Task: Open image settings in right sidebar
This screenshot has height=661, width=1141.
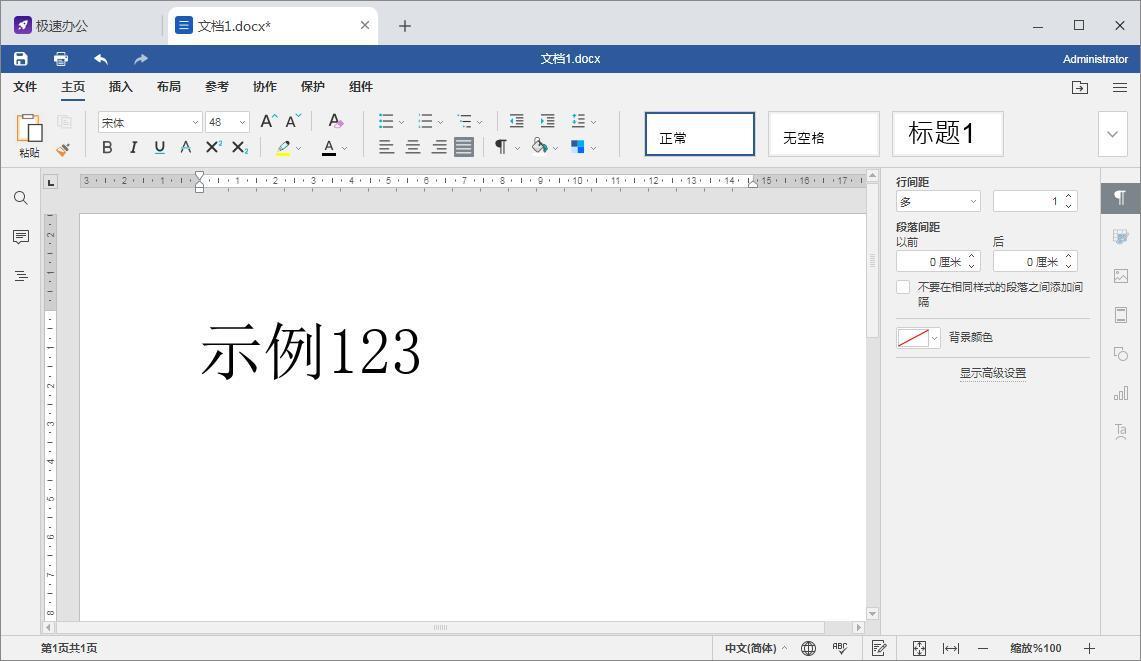Action: pos(1120,276)
